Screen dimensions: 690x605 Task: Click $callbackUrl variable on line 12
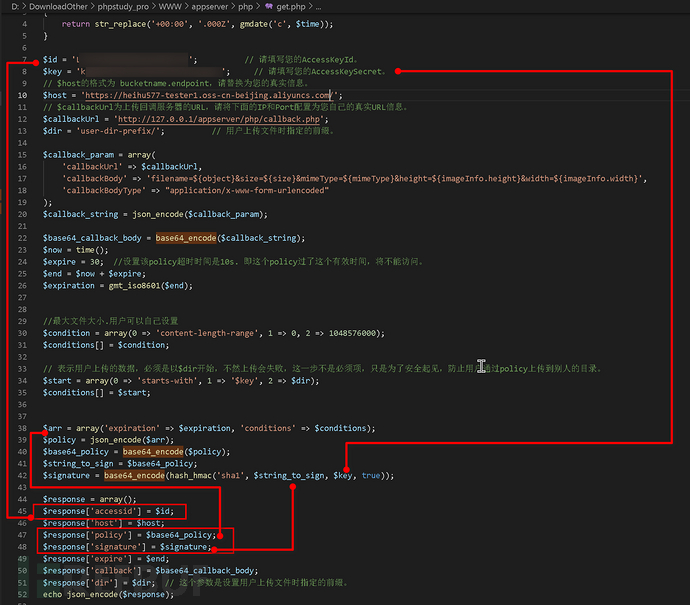tap(71, 119)
